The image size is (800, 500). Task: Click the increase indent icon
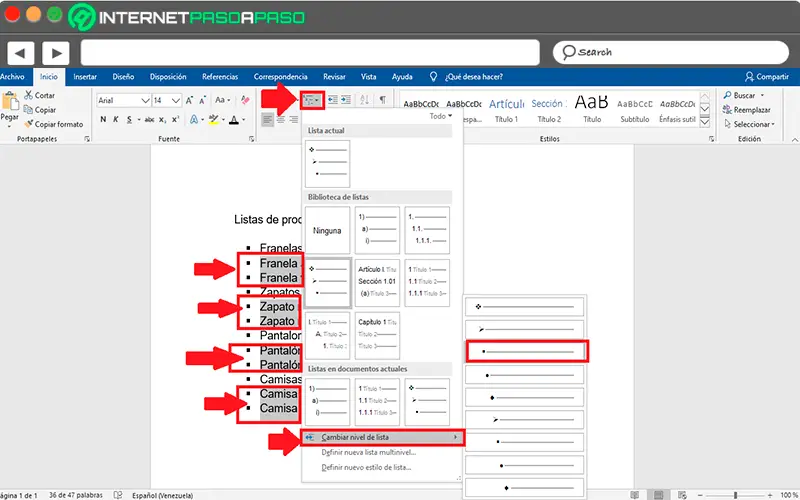click(x=346, y=100)
